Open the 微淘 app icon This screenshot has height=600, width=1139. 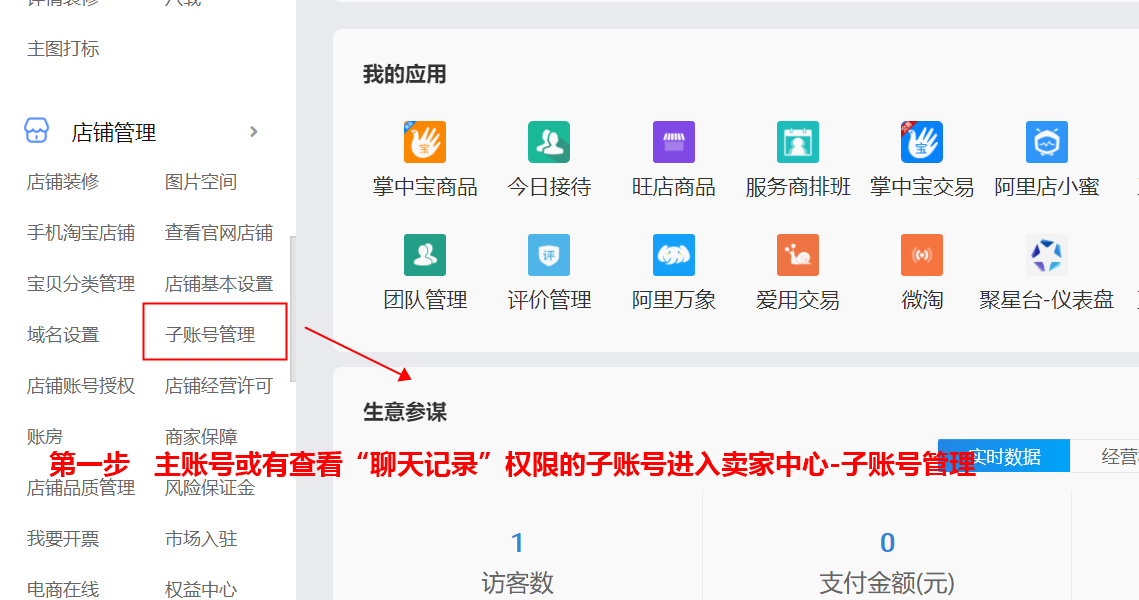pyautogui.click(x=922, y=255)
